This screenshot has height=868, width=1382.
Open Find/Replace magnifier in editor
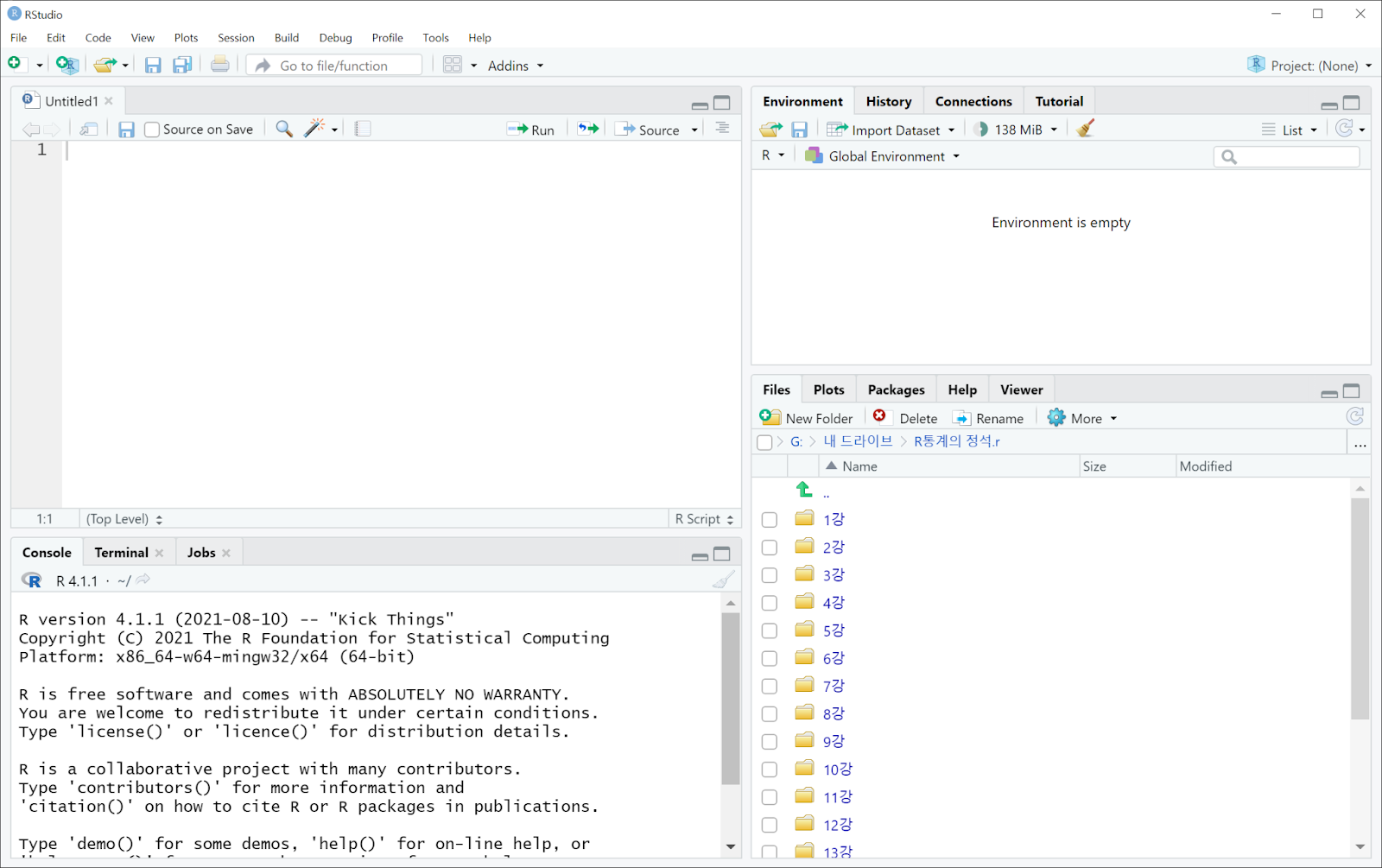(283, 130)
